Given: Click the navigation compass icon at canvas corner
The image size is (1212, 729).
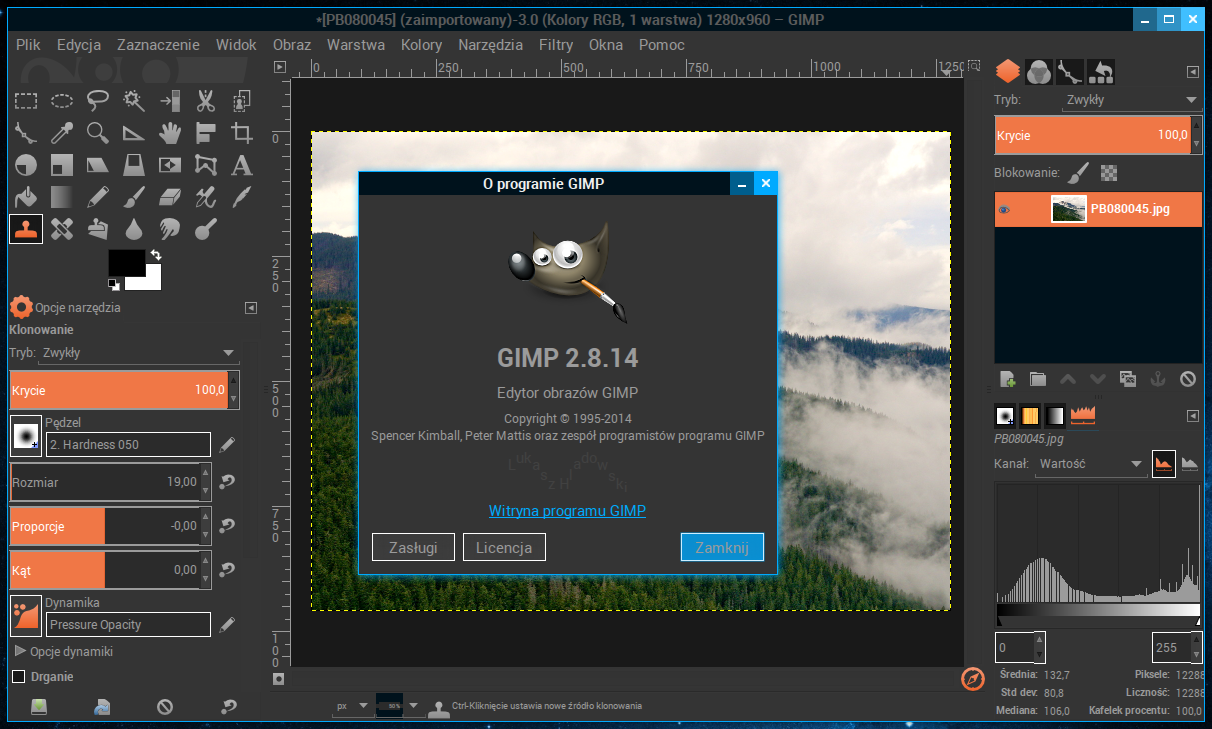Looking at the screenshot, I should click(x=973, y=679).
